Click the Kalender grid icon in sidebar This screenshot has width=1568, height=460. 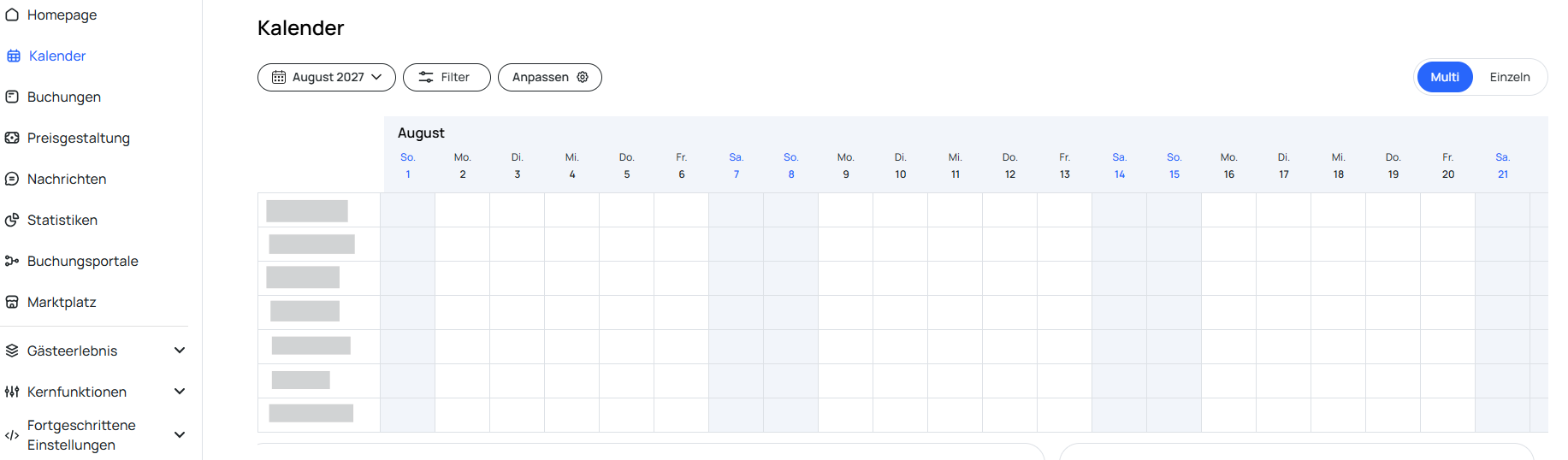(x=14, y=56)
